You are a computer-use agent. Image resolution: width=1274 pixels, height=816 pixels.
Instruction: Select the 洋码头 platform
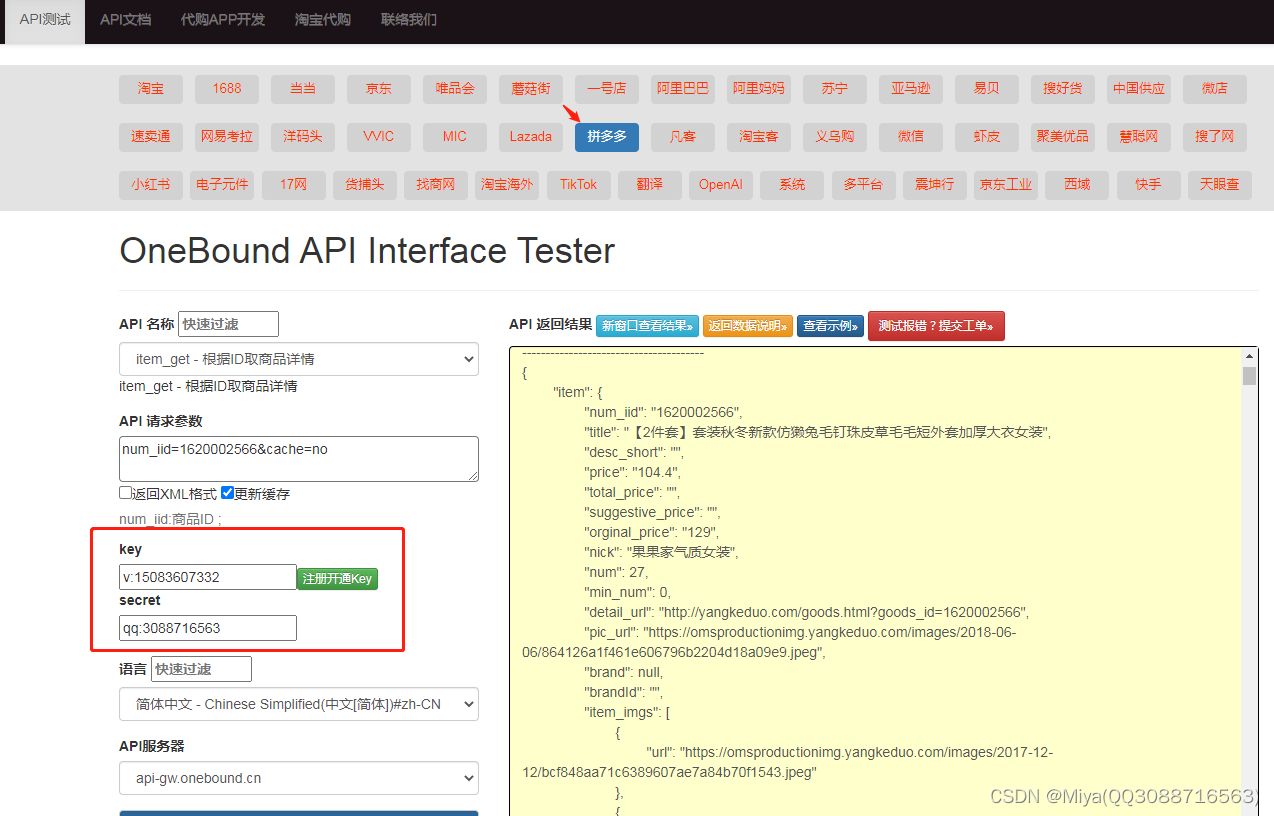pyautogui.click(x=303, y=136)
